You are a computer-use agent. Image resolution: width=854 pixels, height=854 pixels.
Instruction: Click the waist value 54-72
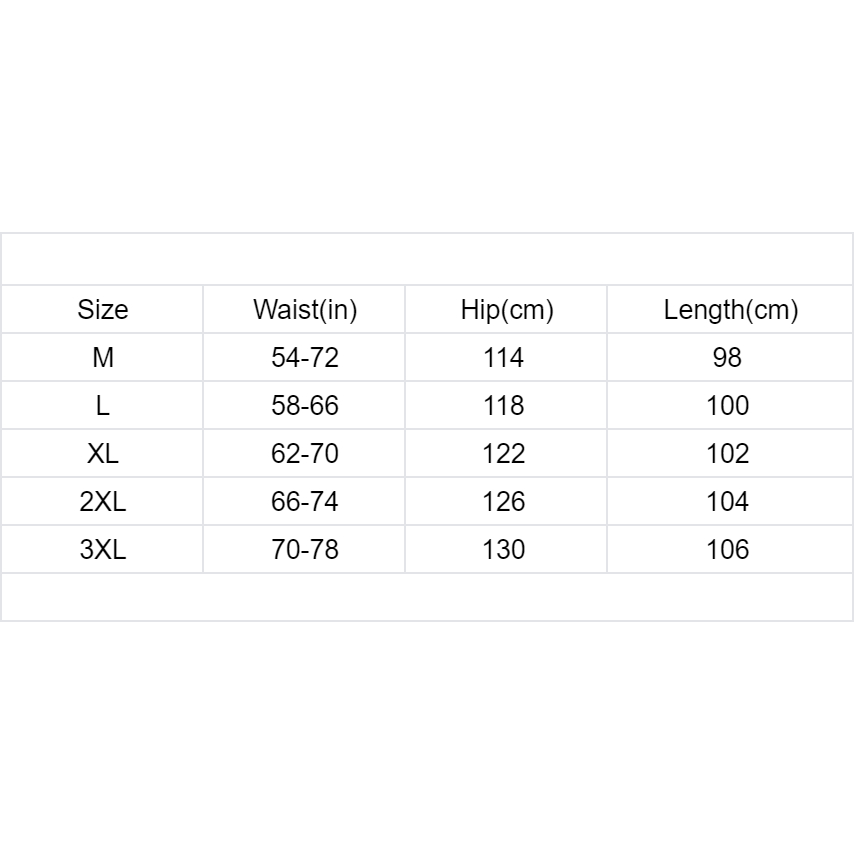[x=305, y=358]
